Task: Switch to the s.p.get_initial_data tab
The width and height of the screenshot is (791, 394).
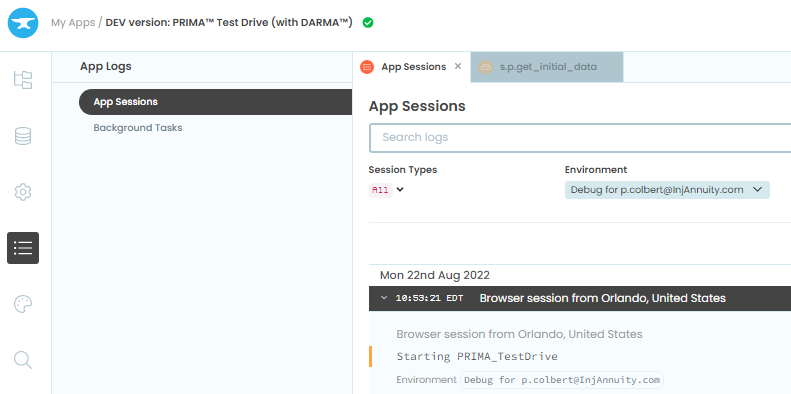Action: point(547,67)
